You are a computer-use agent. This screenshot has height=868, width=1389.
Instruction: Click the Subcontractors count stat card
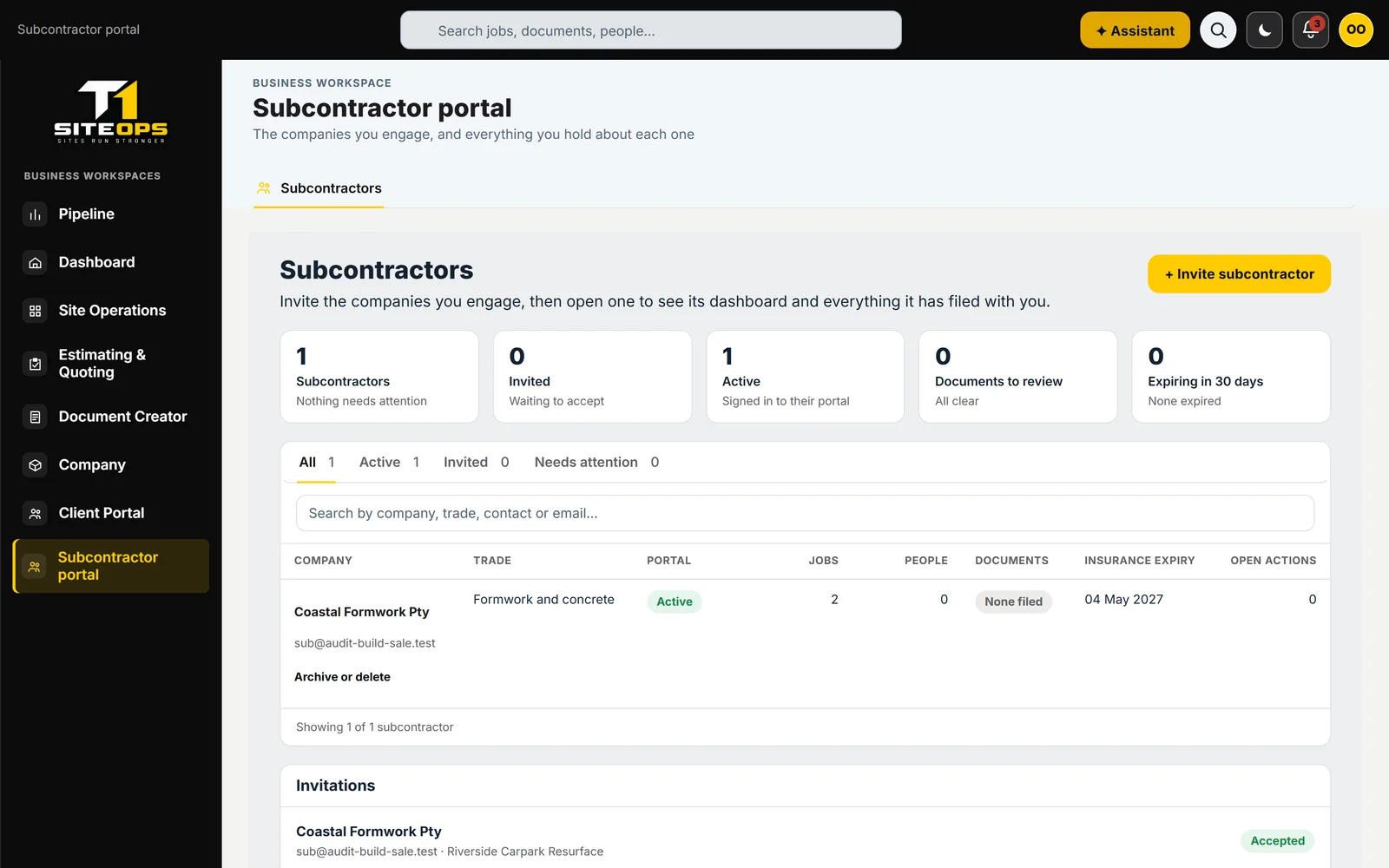click(379, 377)
